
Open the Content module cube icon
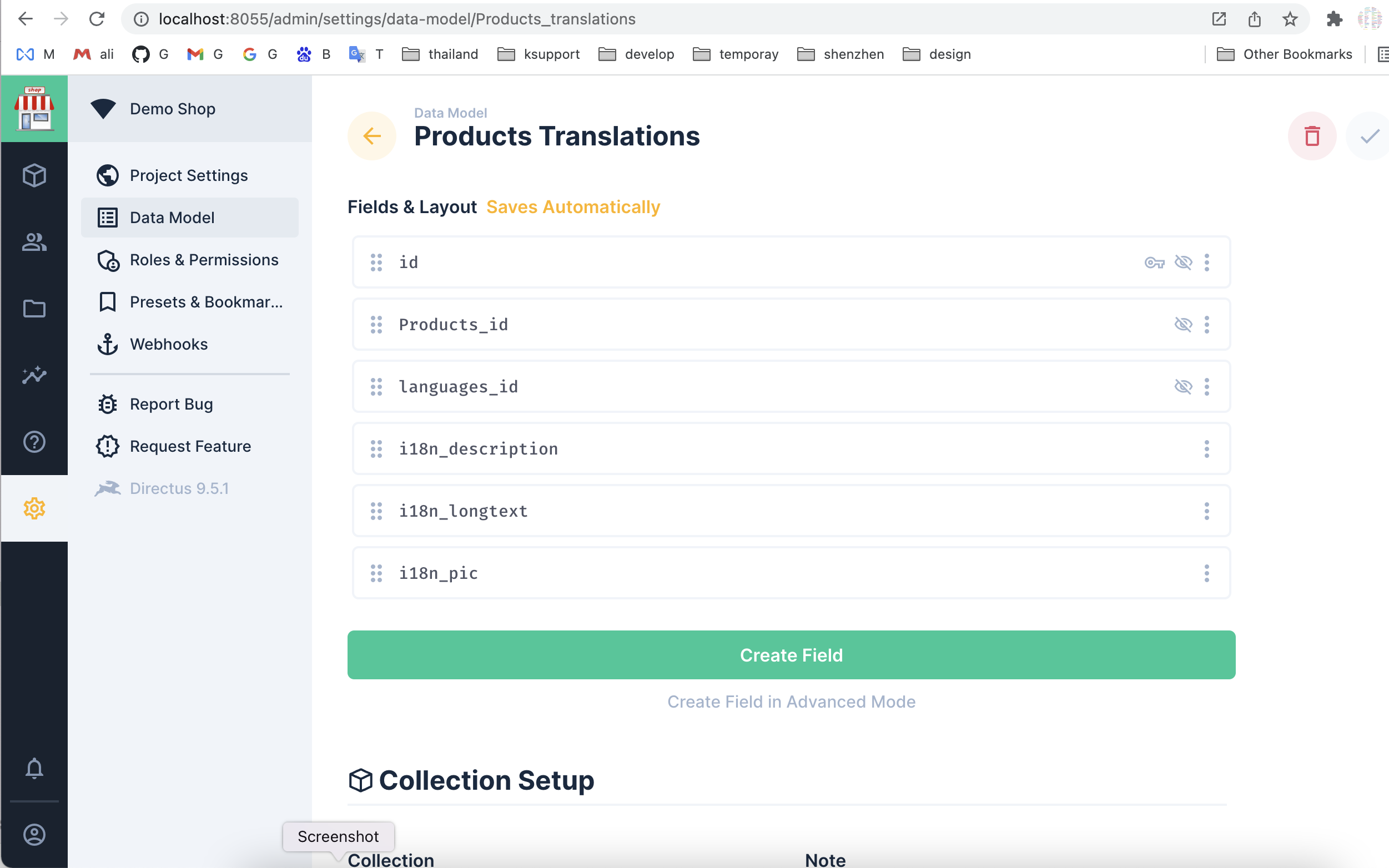click(34, 176)
